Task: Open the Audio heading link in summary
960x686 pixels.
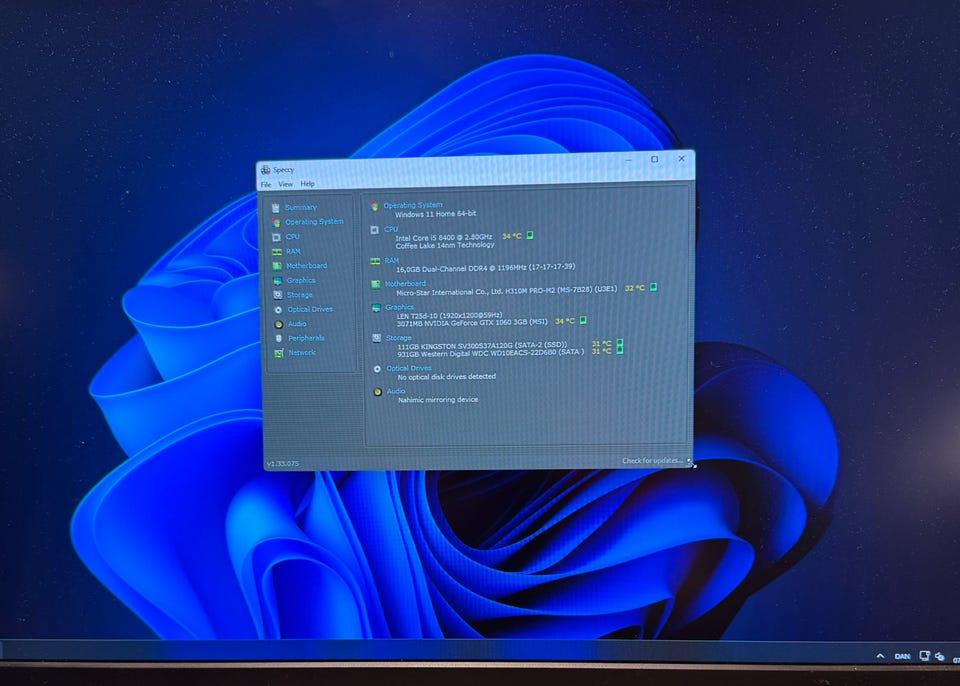Action: (396, 391)
